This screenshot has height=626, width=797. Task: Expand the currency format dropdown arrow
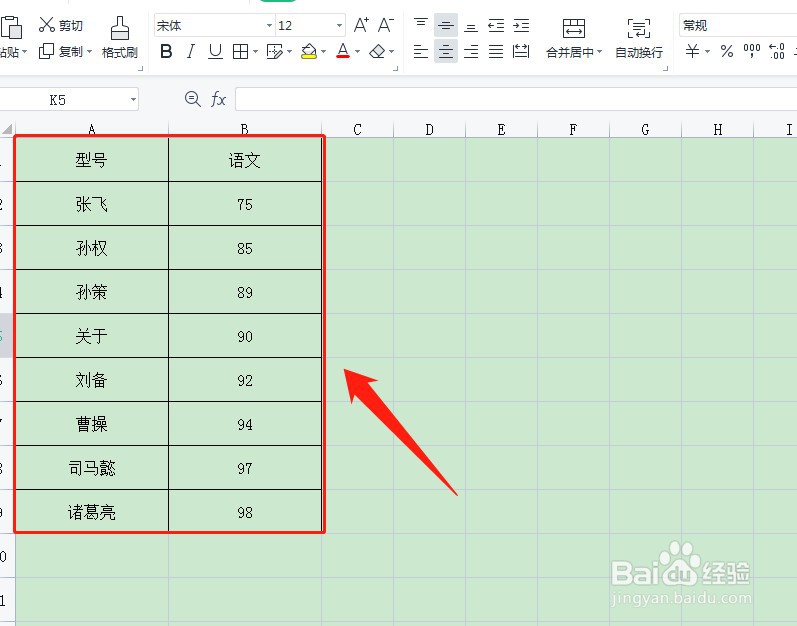point(707,52)
